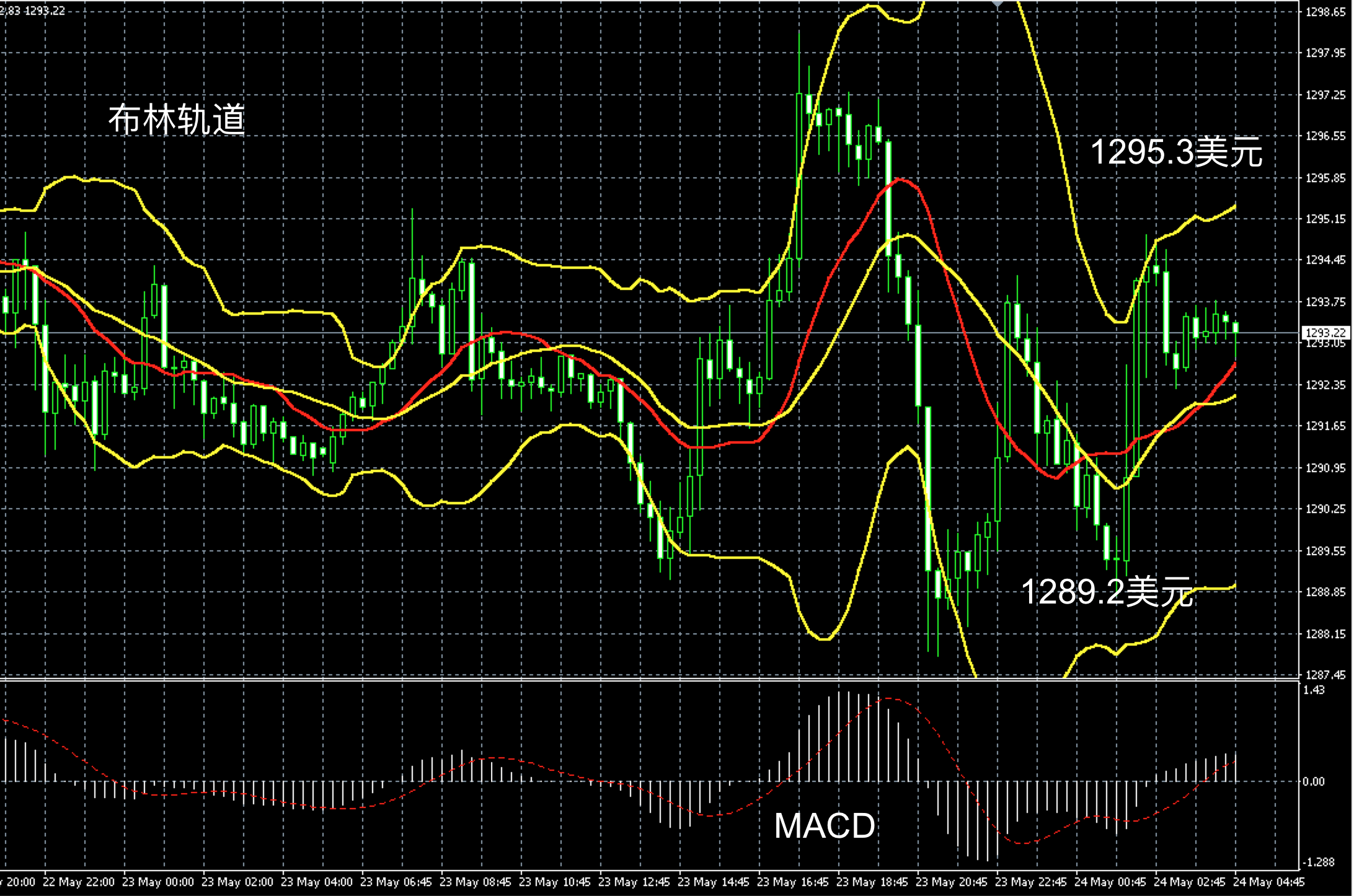
Task: Click the 1290.25 price scale label
Action: coord(1325,509)
